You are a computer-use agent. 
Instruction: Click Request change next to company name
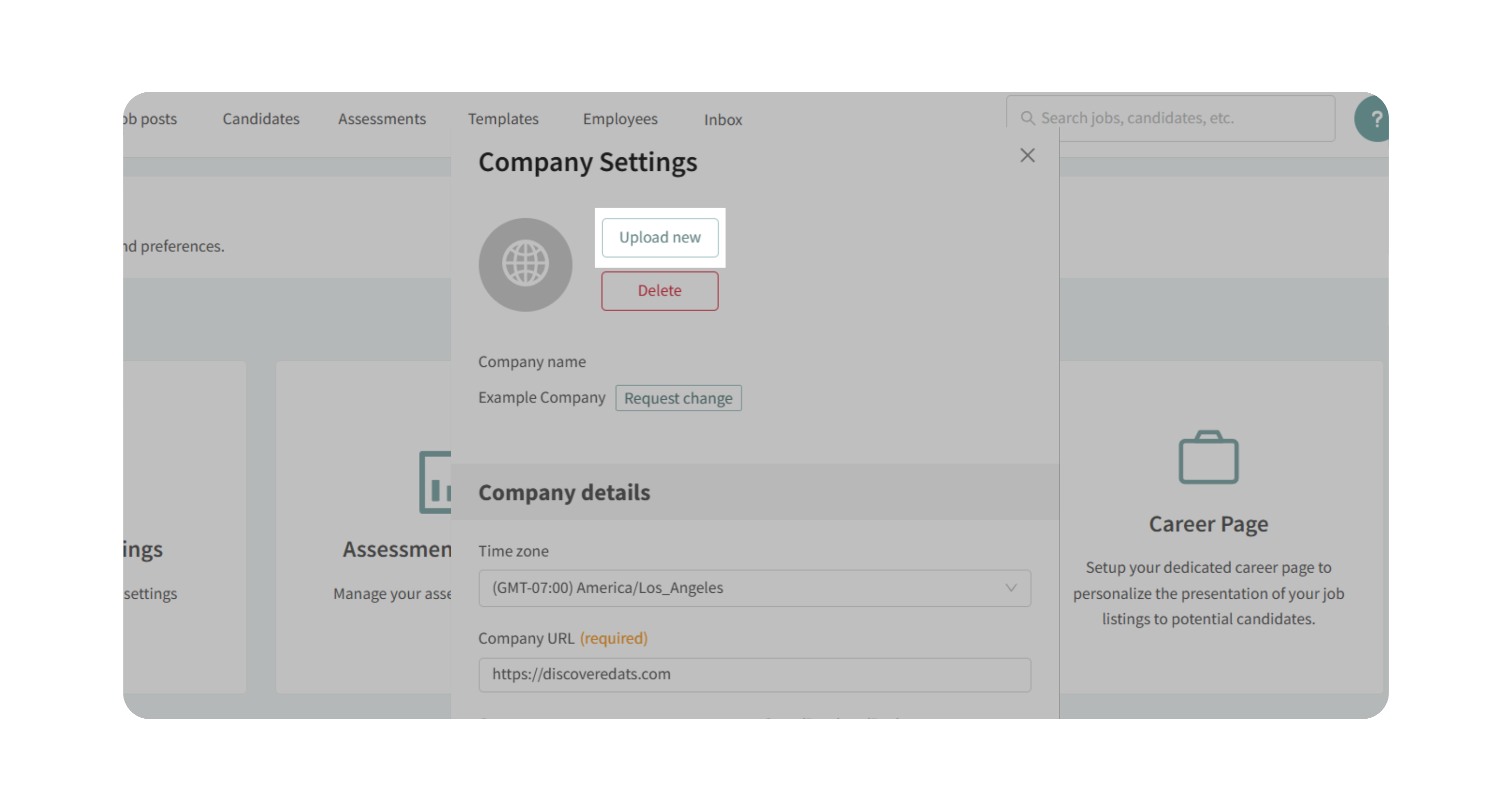678,398
